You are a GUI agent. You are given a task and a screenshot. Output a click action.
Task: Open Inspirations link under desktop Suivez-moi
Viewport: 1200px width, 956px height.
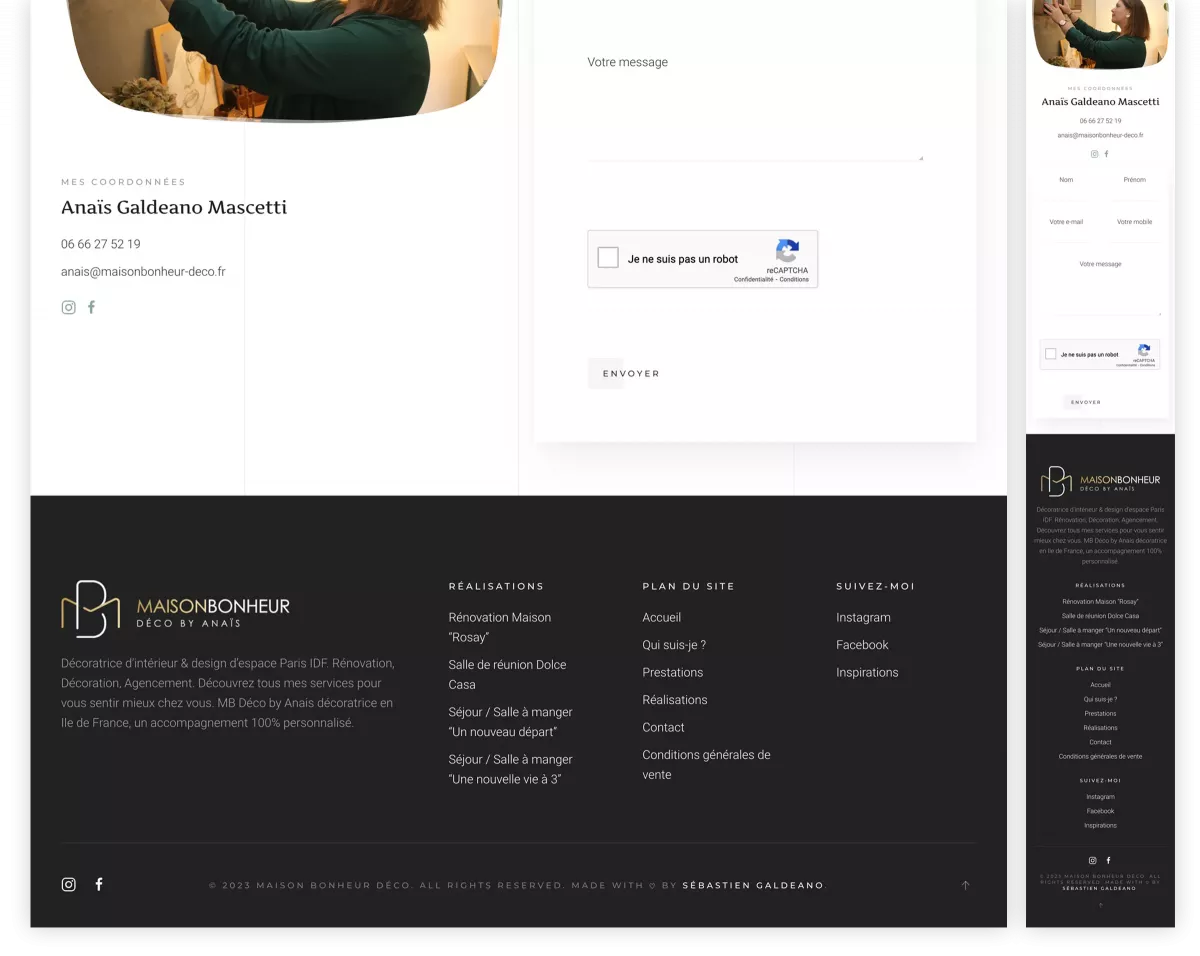click(867, 672)
